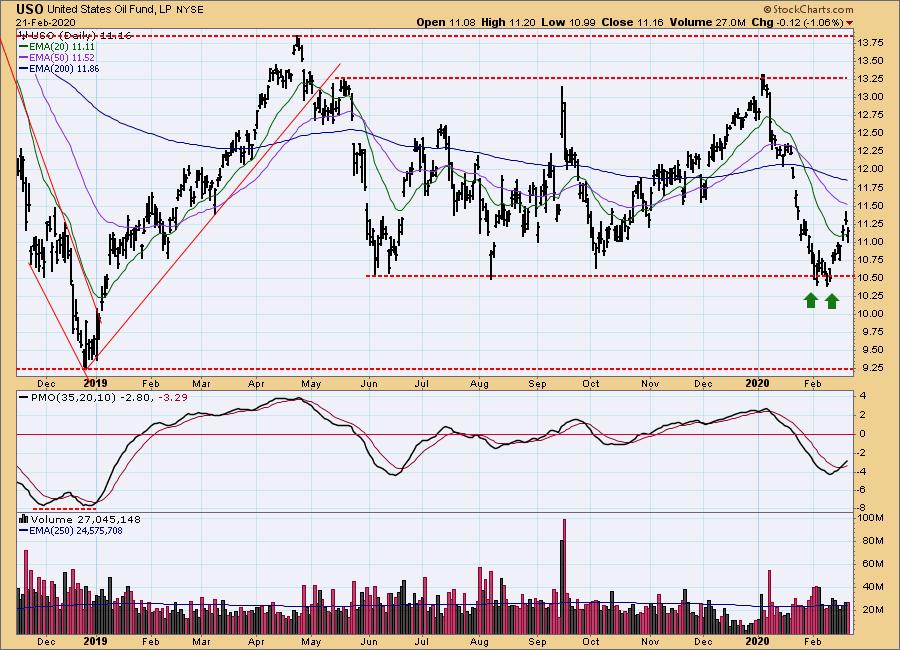
Task: Click the 13.75 price axis label
Action: pos(870,42)
